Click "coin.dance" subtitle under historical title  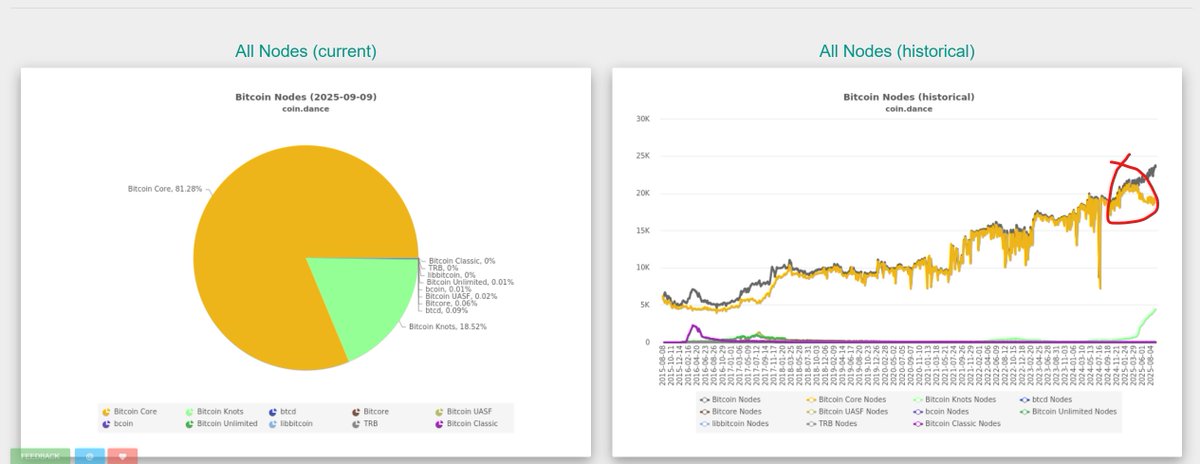(x=909, y=108)
